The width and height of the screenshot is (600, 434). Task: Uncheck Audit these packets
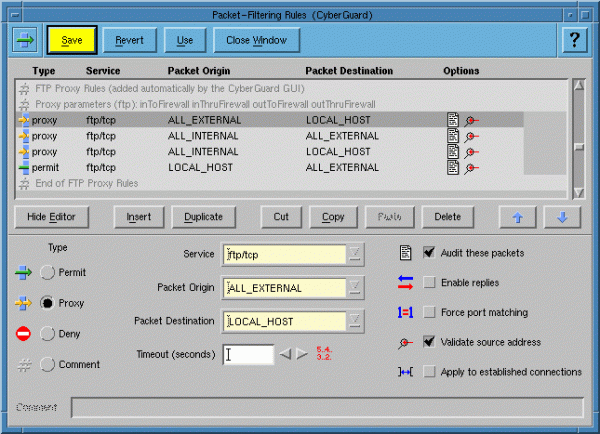pos(429,253)
